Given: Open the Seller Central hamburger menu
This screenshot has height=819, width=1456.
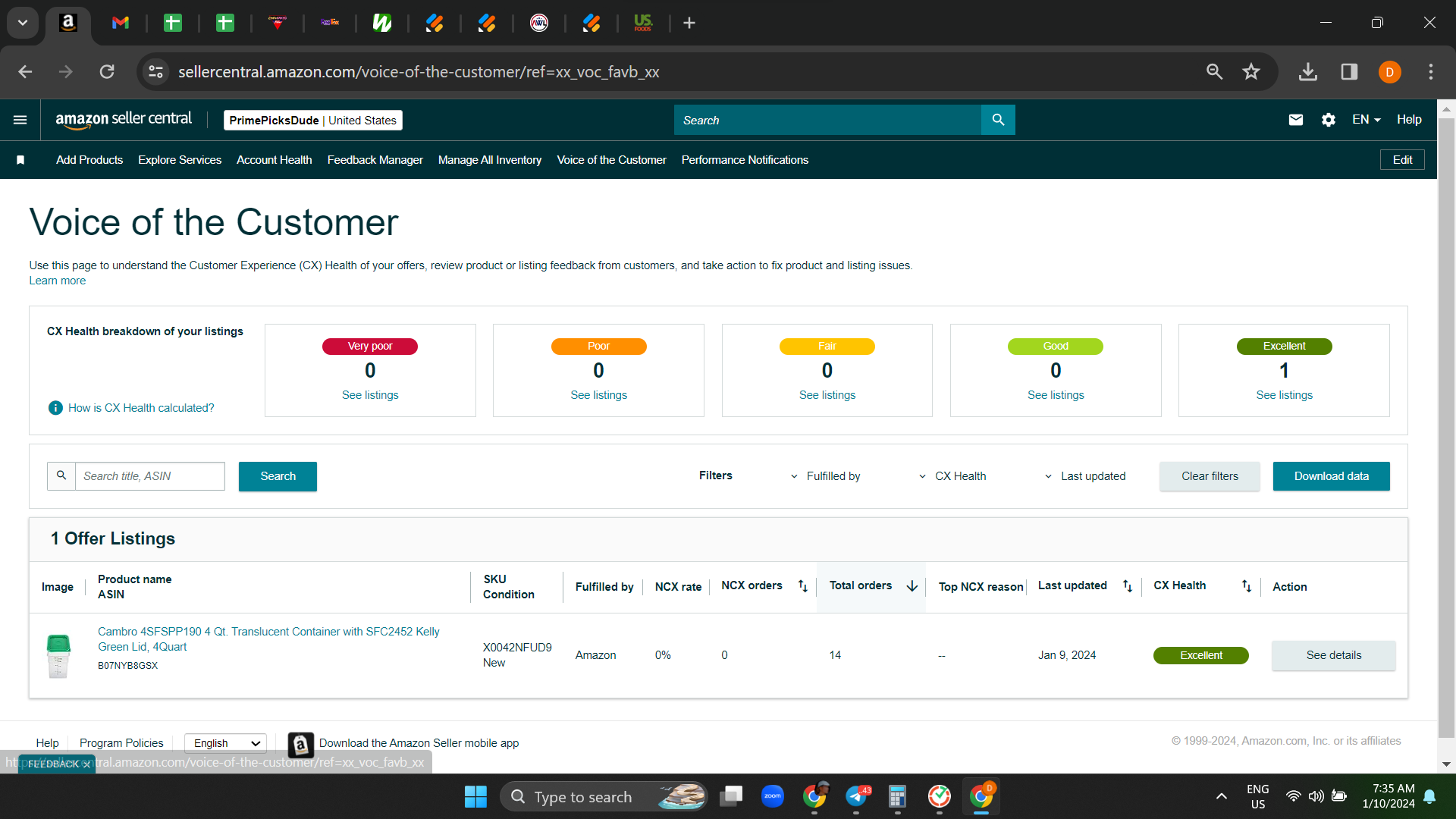Looking at the screenshot, I should tap(20, 120).
